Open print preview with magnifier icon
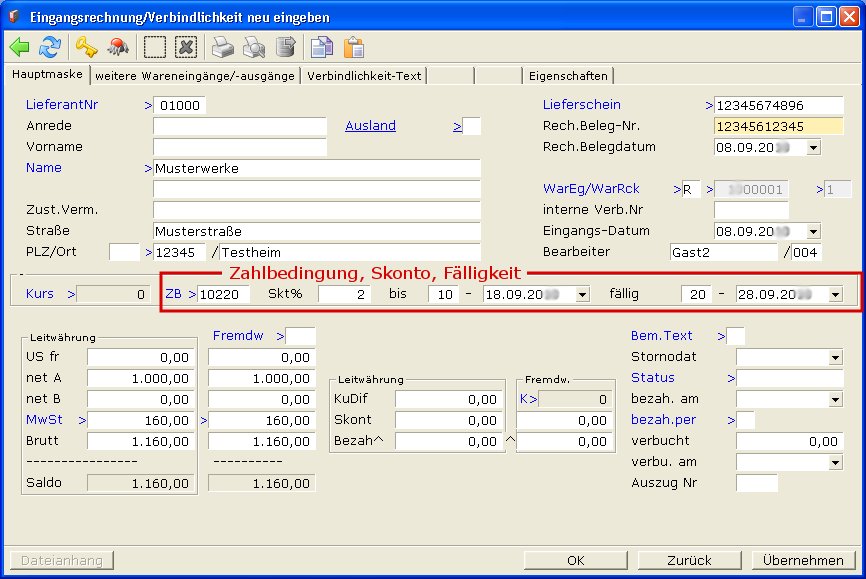The height and width of the screenshot is (579, 866). [x=255, y=47]
